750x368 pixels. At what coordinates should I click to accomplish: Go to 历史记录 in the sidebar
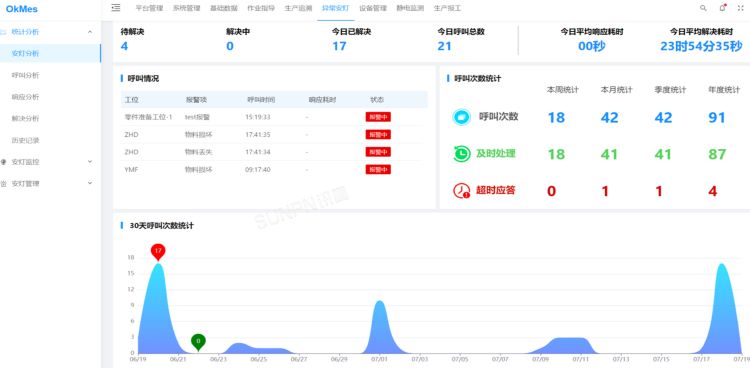pos(25,141)
